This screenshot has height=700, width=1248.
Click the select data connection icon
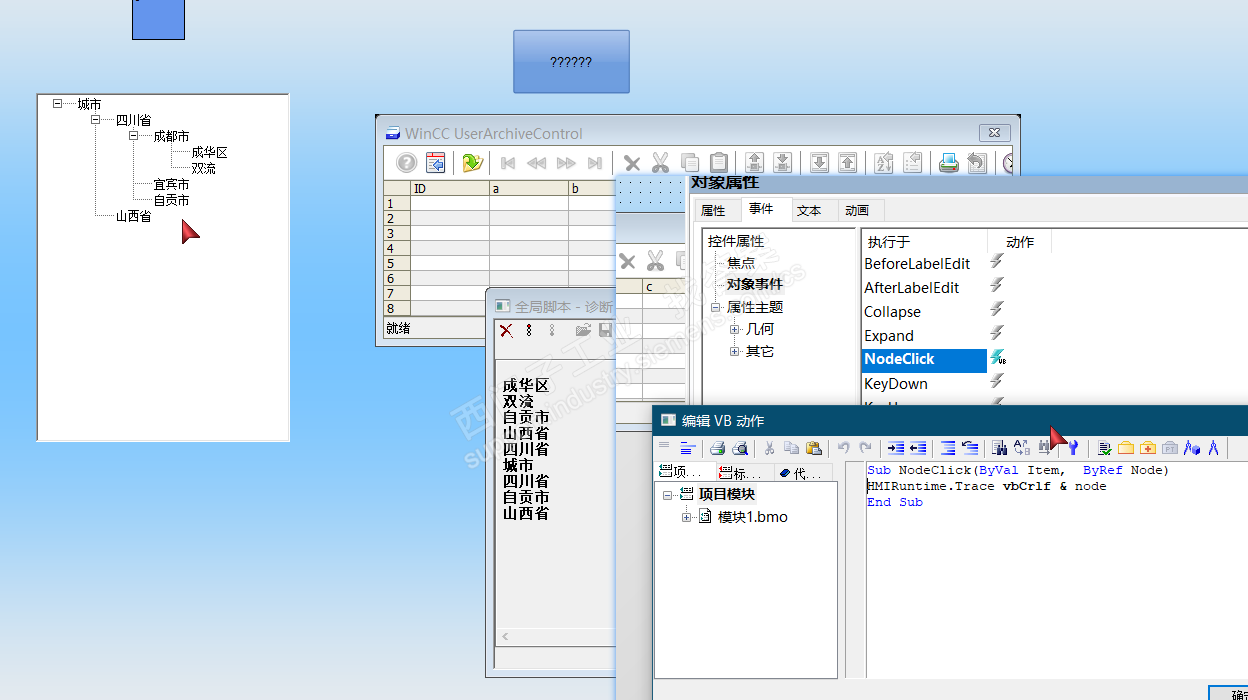coord(473,163)
